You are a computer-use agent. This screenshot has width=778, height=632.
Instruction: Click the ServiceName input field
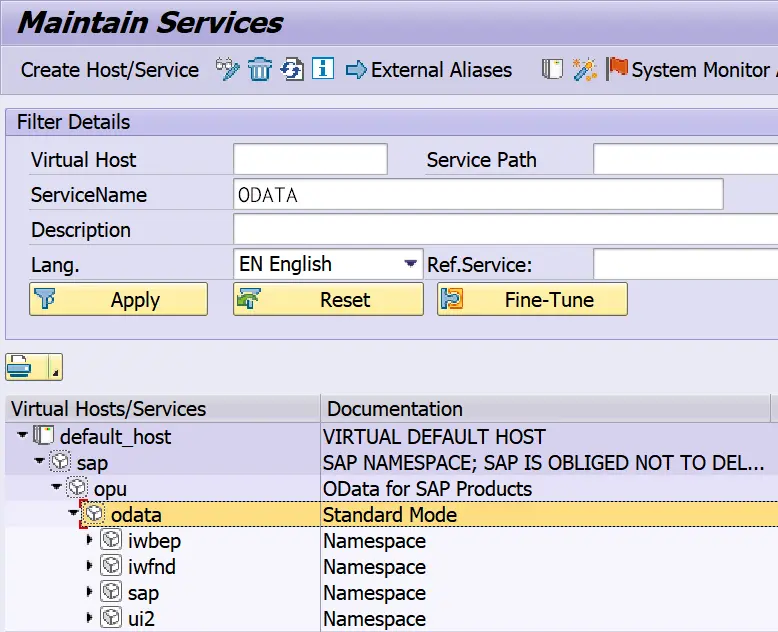(x=477, y=195)
